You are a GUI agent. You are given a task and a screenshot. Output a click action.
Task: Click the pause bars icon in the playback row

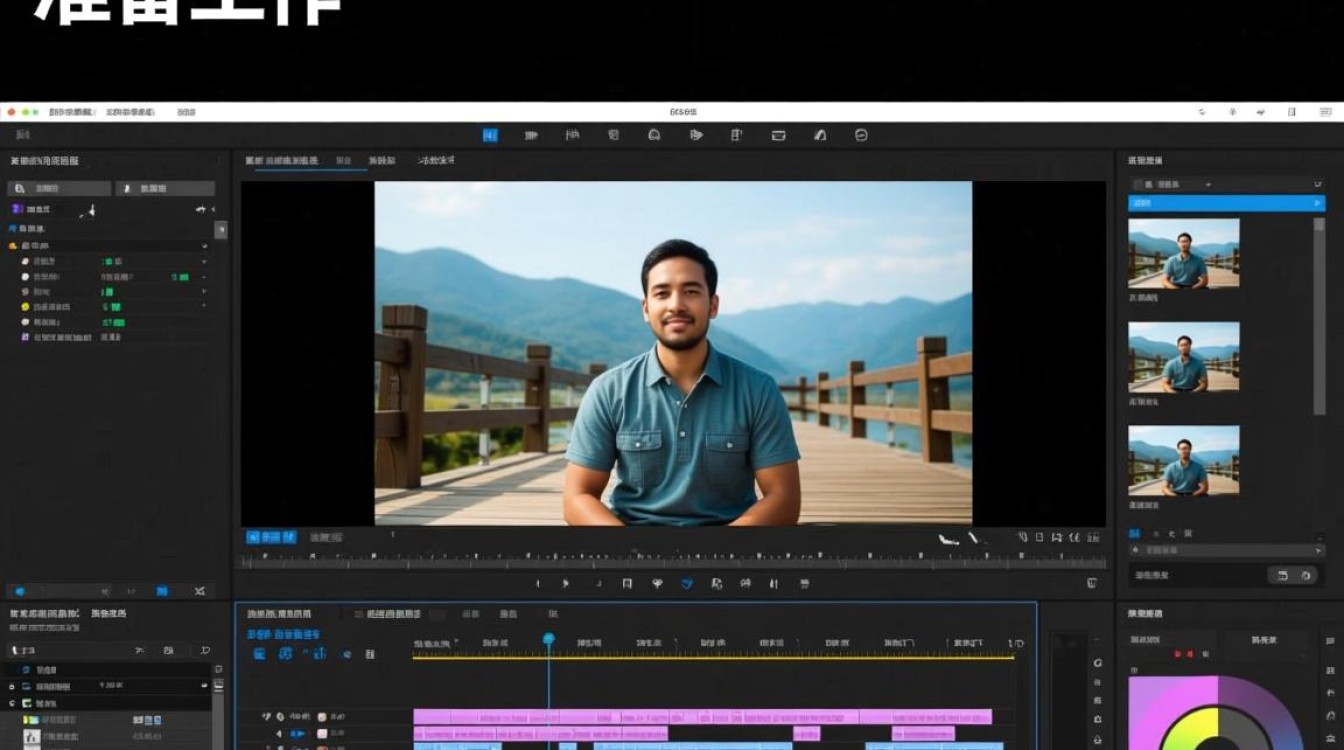coord(773,583)
